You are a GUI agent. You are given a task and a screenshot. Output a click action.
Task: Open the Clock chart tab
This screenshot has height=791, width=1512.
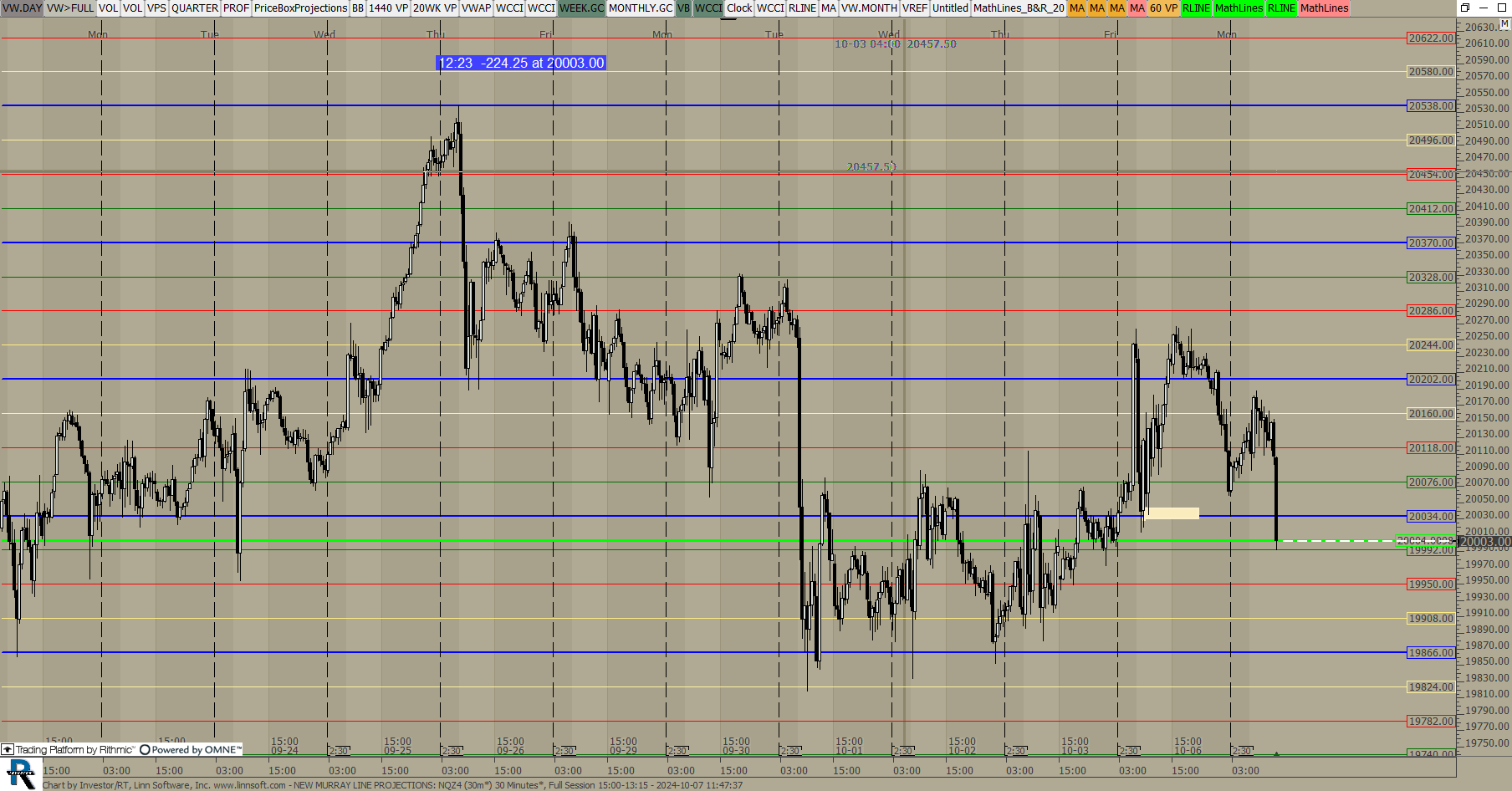[x=738, y=8]
